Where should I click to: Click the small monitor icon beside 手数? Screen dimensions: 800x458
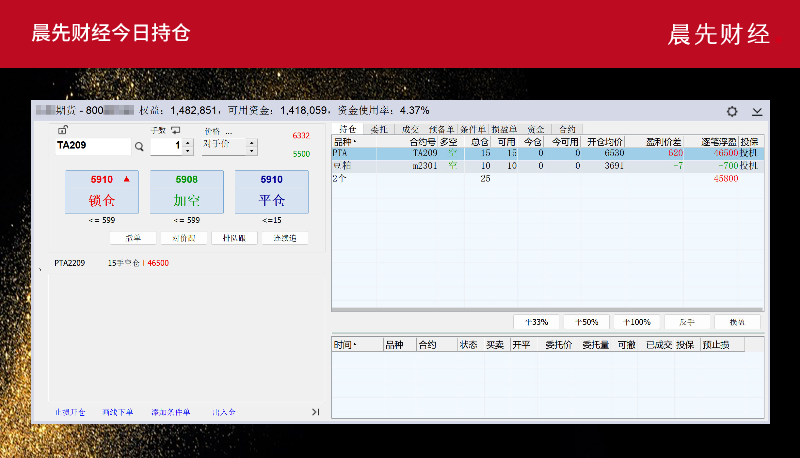point(176,130)
